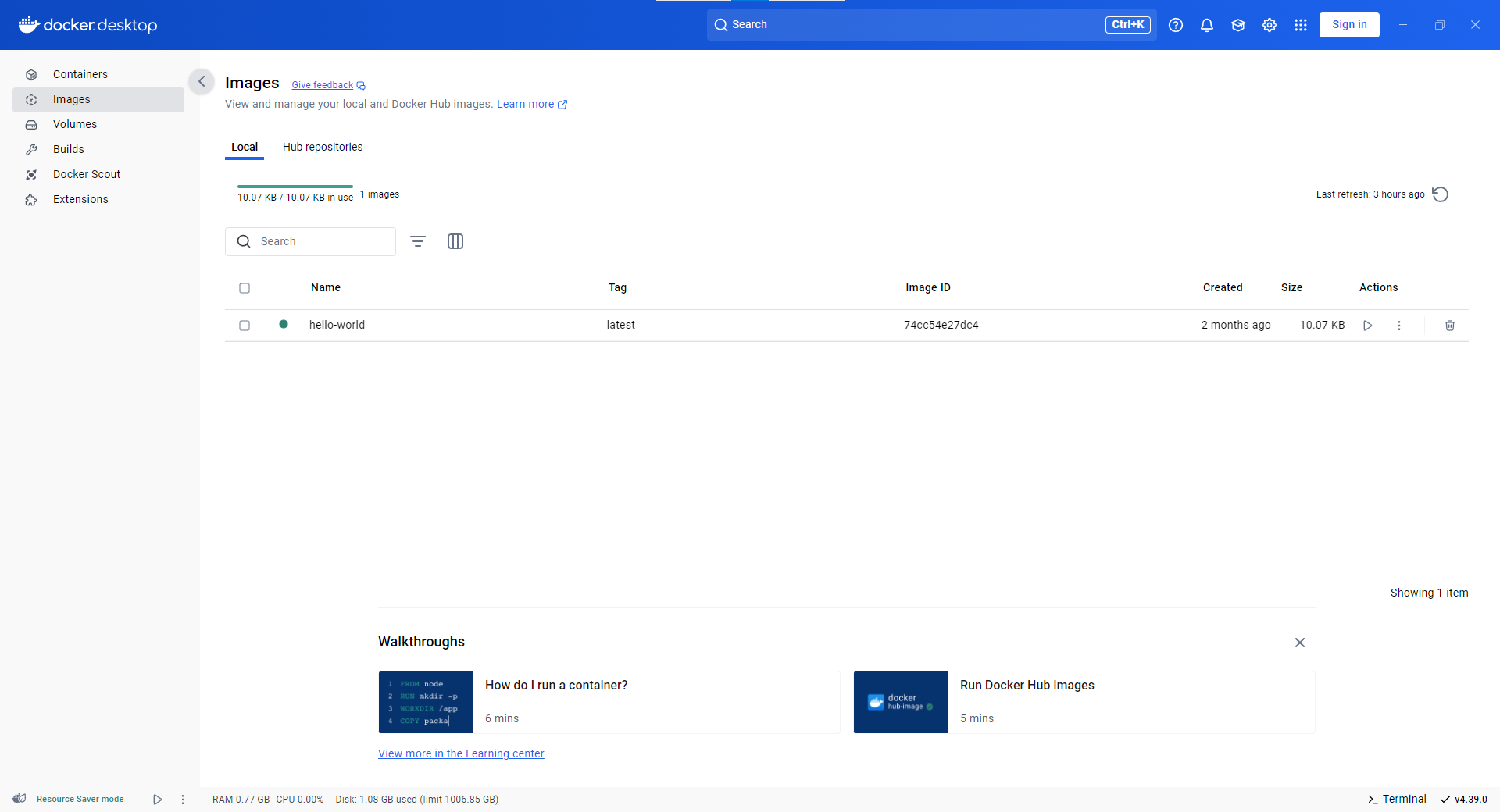Image resolution: width=1500 pixels, height=812 pixels.
Task: Click the 'latest' tag cell
Action: pyautogui.click(x=621, y=325)
